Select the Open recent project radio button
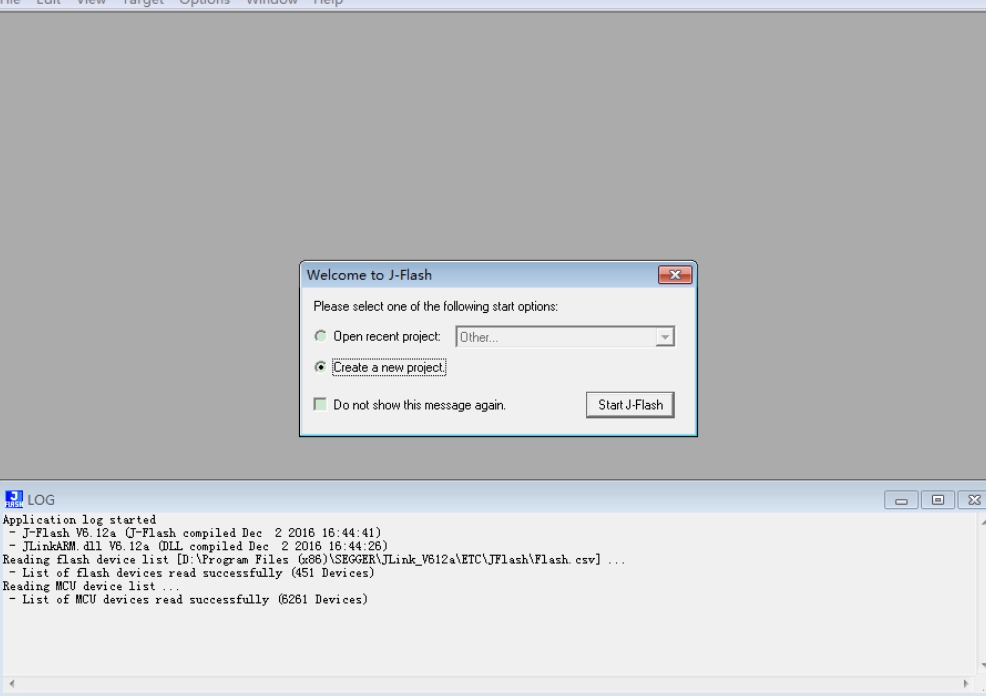 point(321,336)
